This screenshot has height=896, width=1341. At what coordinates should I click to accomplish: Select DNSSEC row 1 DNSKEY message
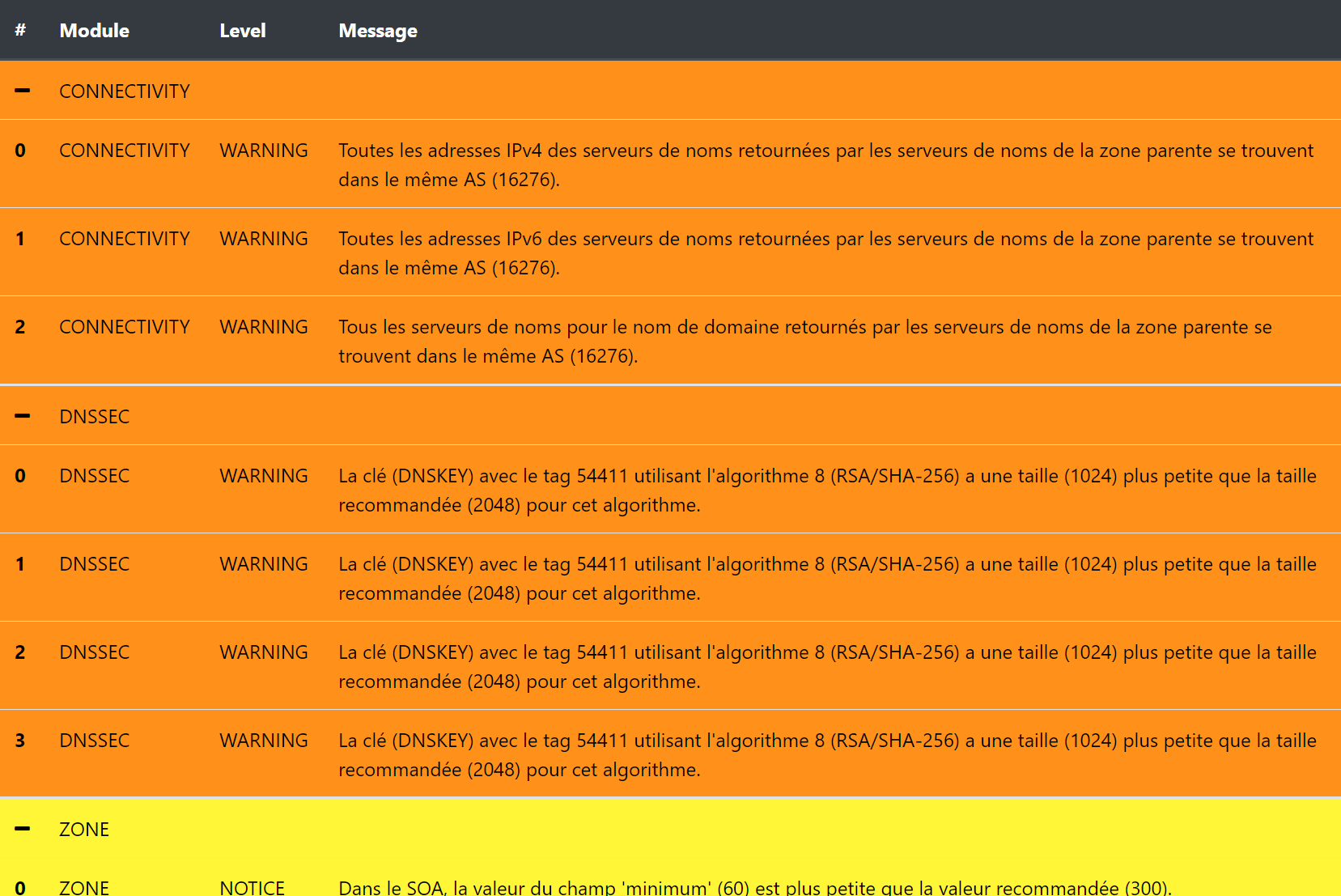[x=828, y=579]
